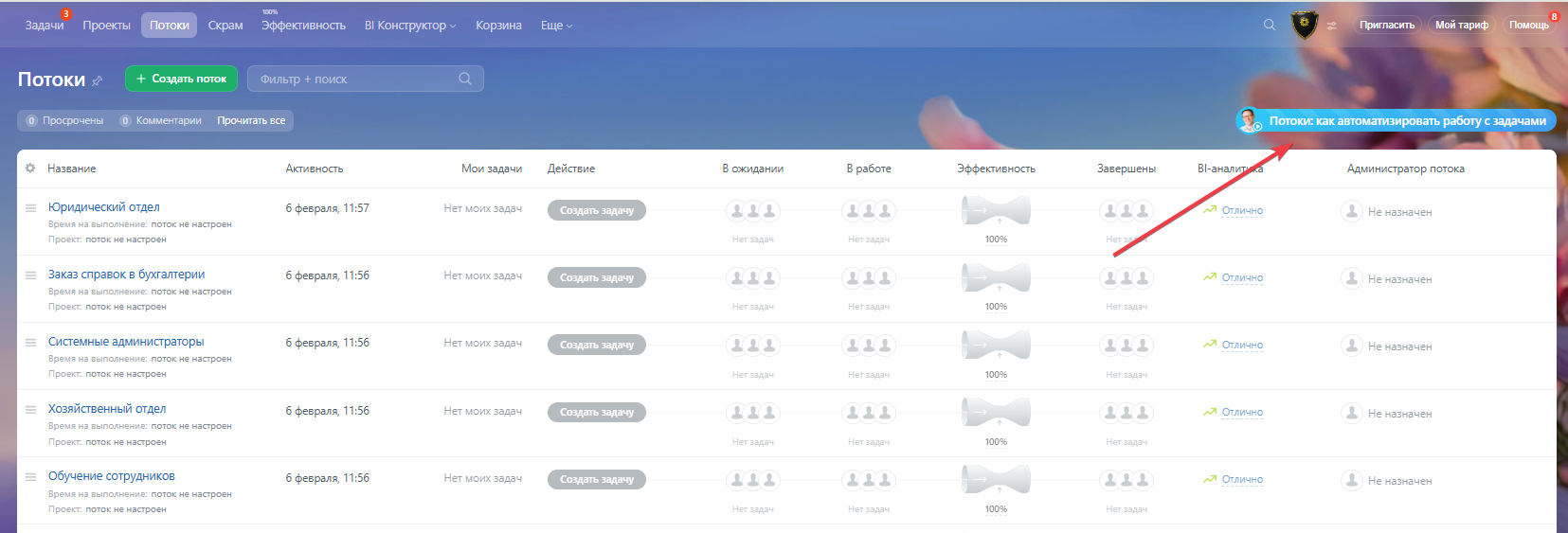Expand the BI Конструктор dropdown
This screenshot has height=533, width=1568.
pyautogui.click(x=409, y=26)
